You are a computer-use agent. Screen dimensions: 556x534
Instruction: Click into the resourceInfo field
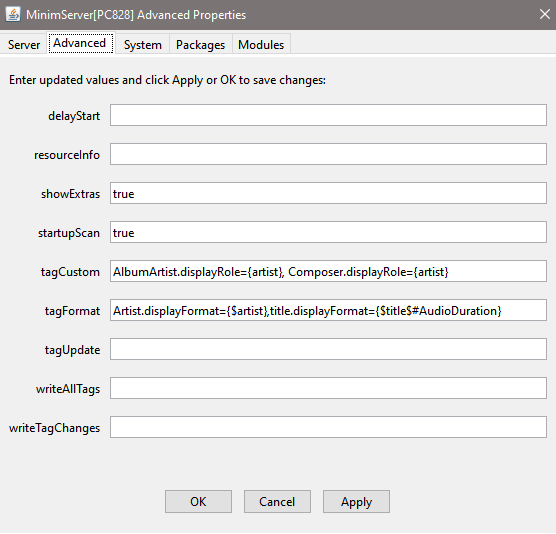328,154
